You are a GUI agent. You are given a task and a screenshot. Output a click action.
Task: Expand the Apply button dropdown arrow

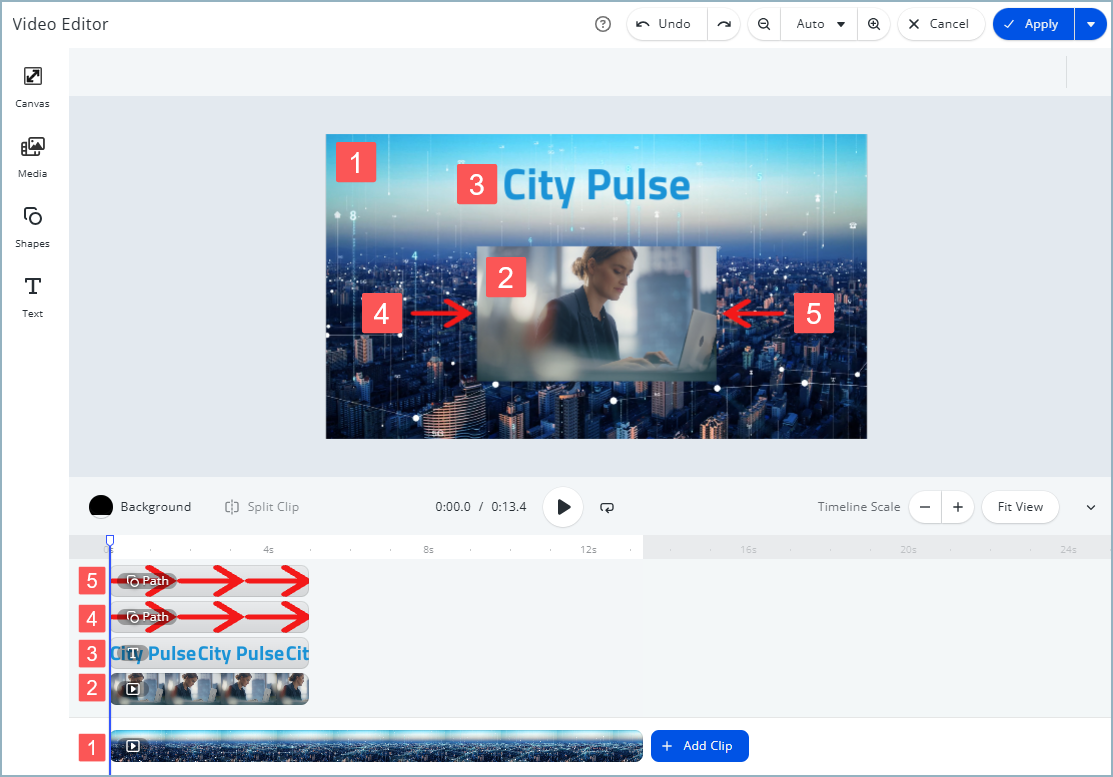[1090, 24]
